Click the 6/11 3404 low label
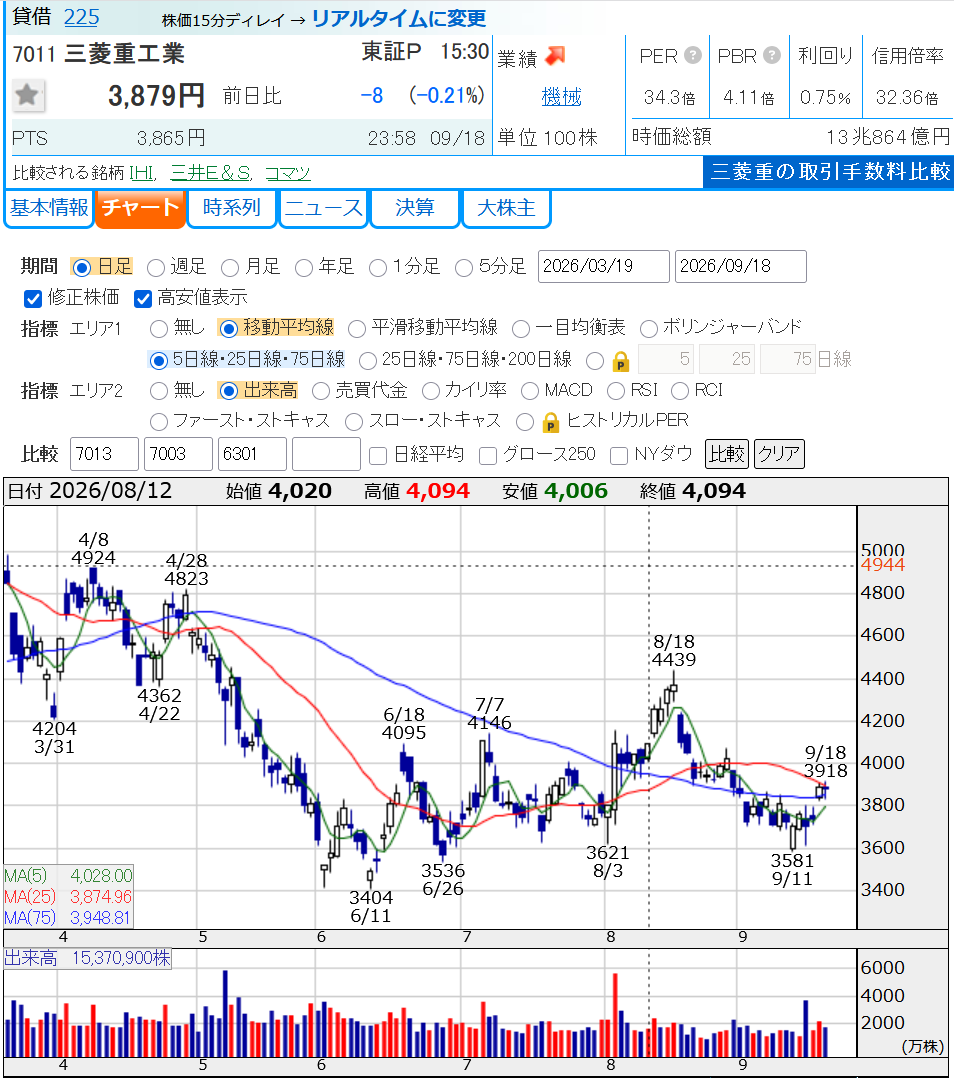The height and width of the screenshot is (1078, 954). coord(371,907)
